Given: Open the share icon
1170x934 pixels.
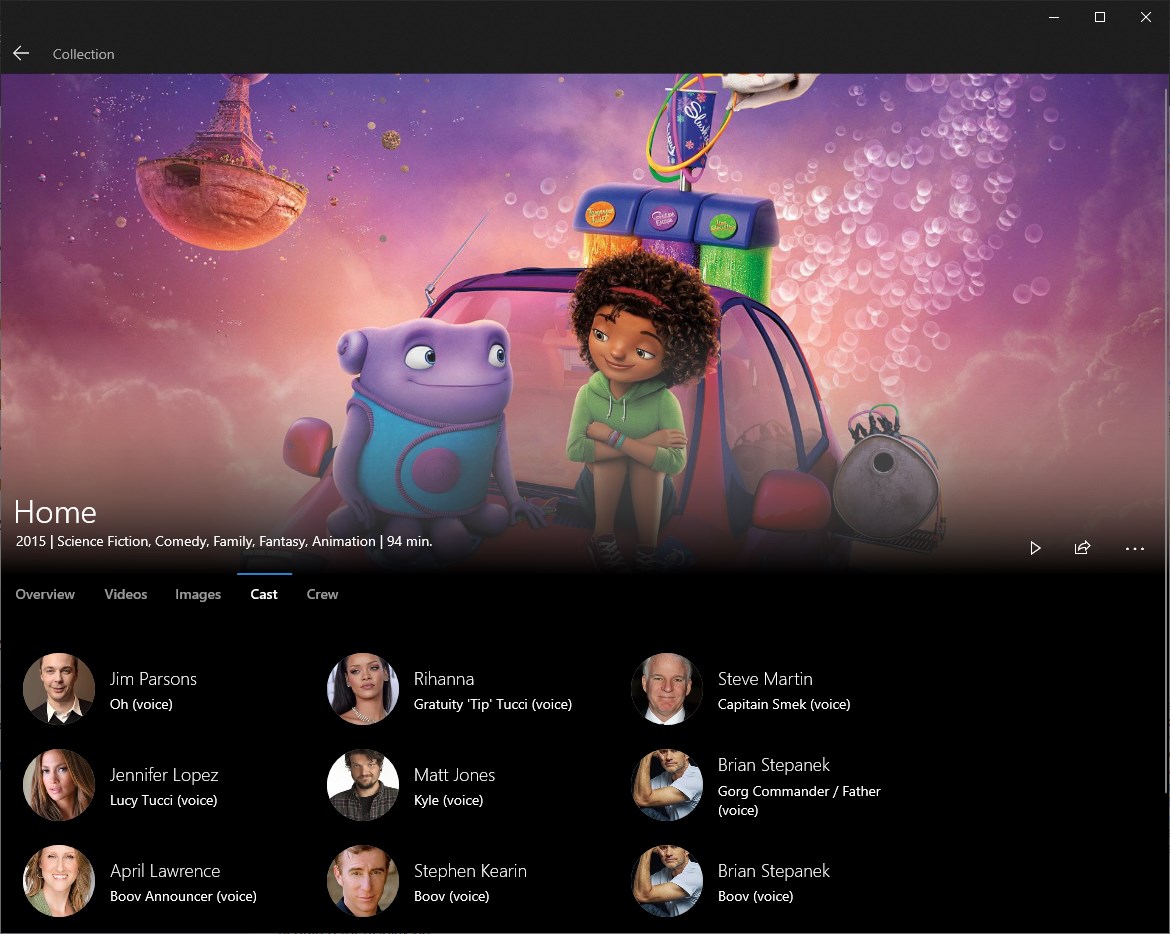Looking at the screenshot, I should 1083,548.
